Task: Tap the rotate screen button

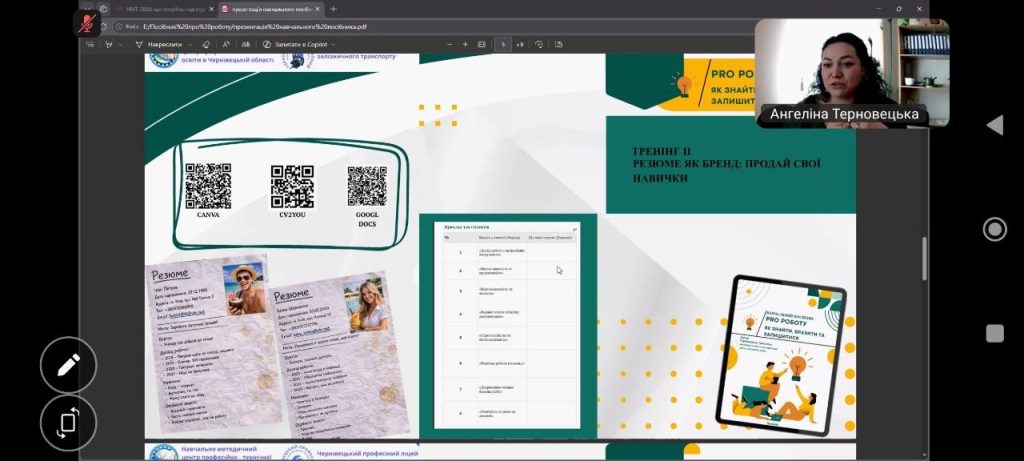Action: tap(68, 421)
